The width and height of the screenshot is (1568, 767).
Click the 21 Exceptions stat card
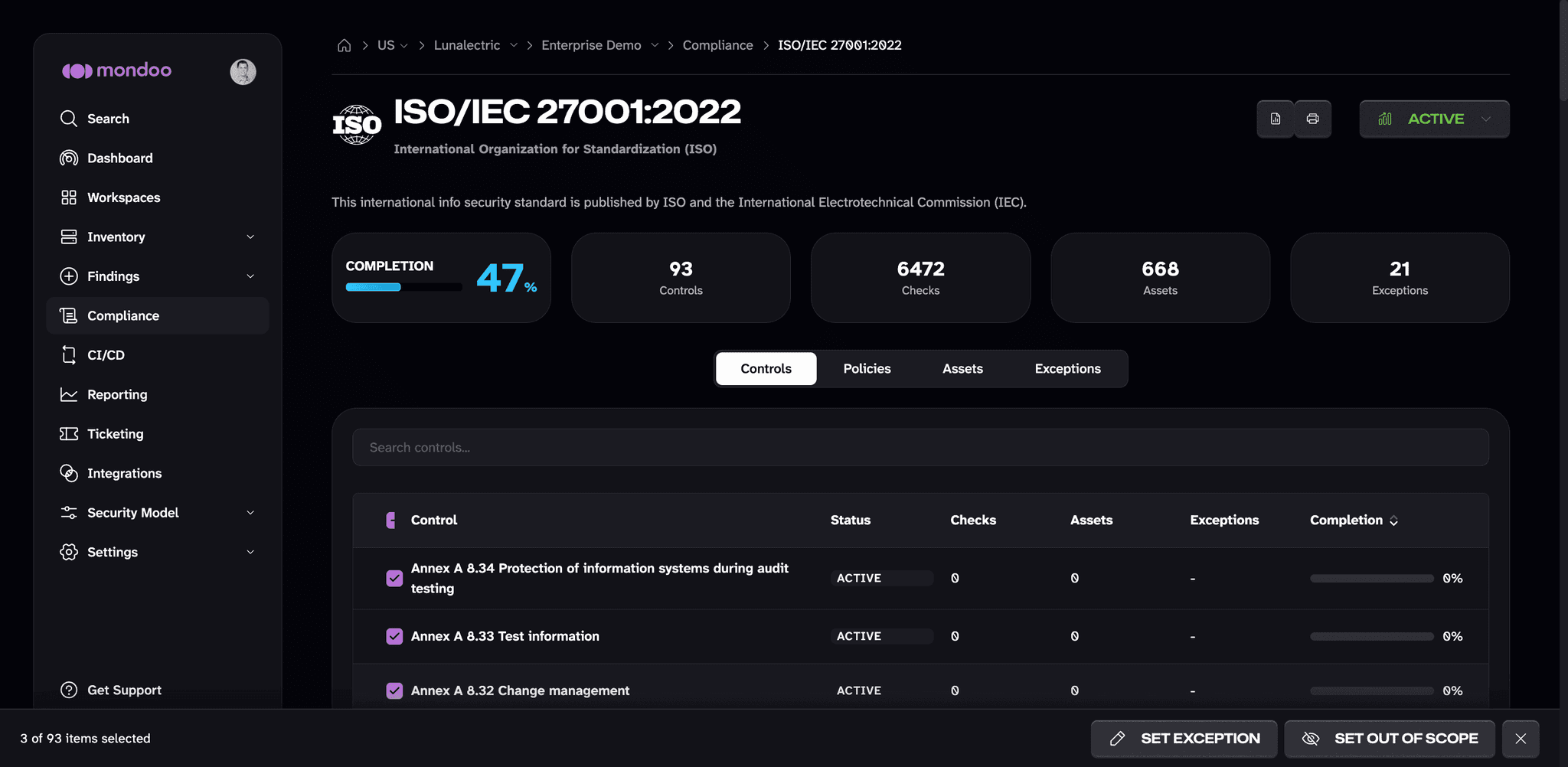click(x=1400, y=278)
